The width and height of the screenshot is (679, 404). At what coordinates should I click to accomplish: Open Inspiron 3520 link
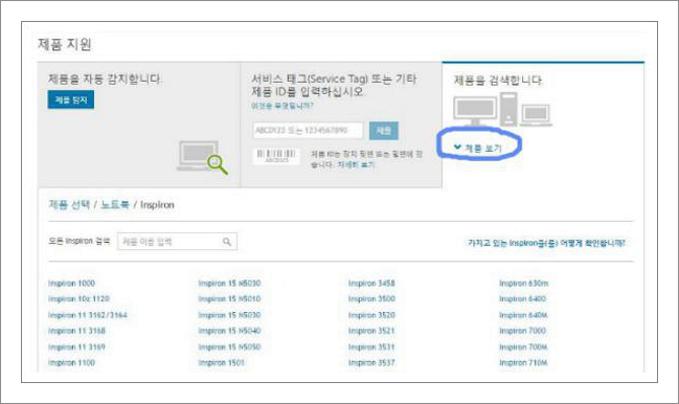tap(372, 315)
